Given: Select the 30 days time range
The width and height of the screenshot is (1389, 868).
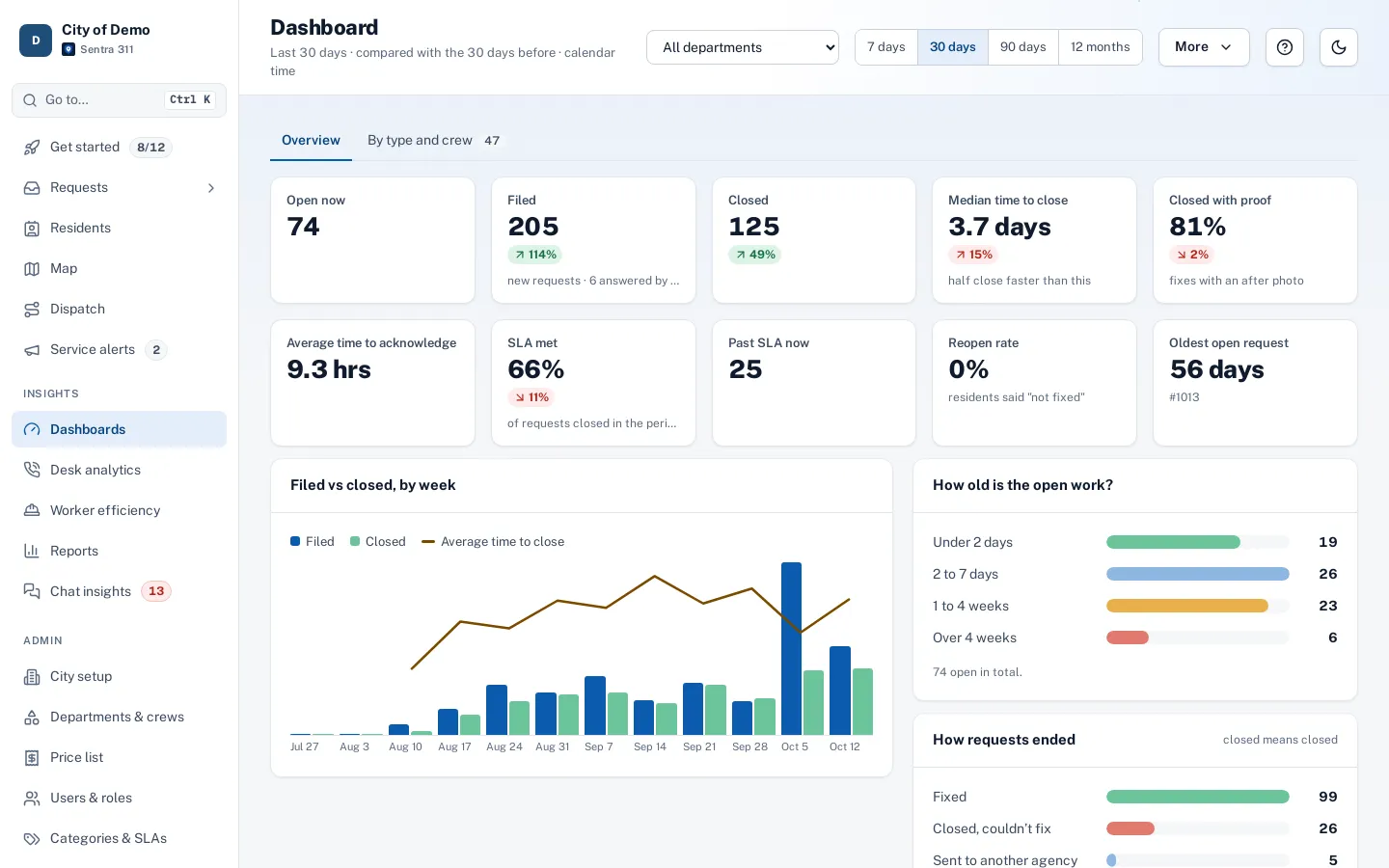Looking at the screenshot, I should (953, 47).
